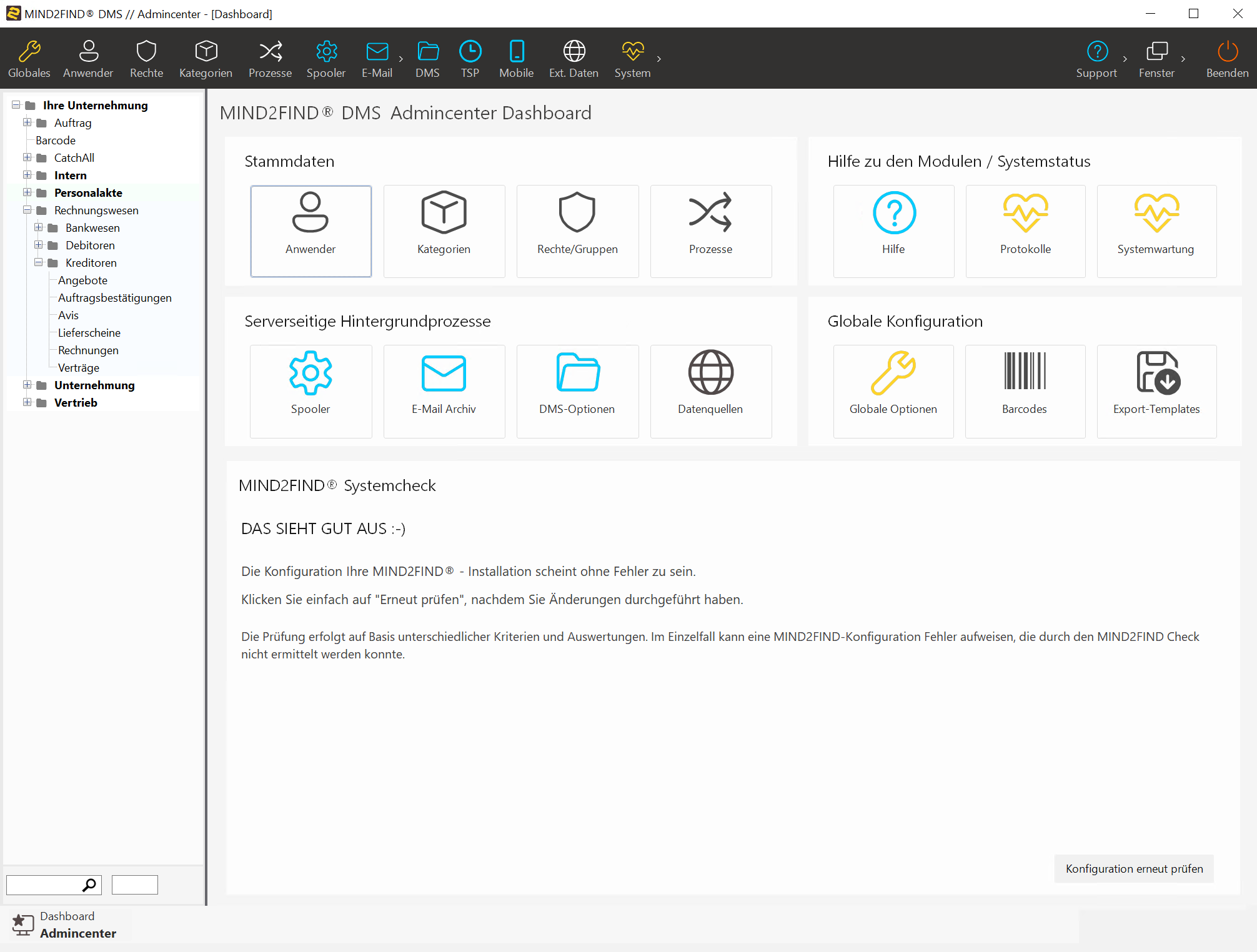The width and height of the screenshot is (1257, 952).
Task: Expand the Personalakte tree folder
Action: 27,192
